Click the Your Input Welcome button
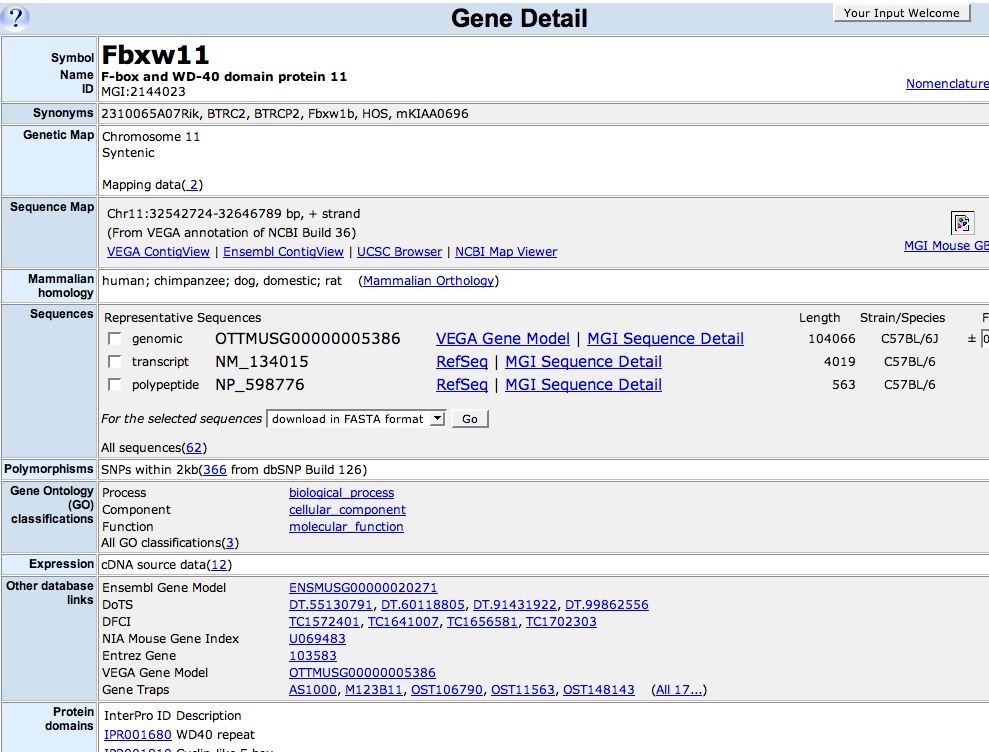This screenshot has width=989, height=752. 901,13
